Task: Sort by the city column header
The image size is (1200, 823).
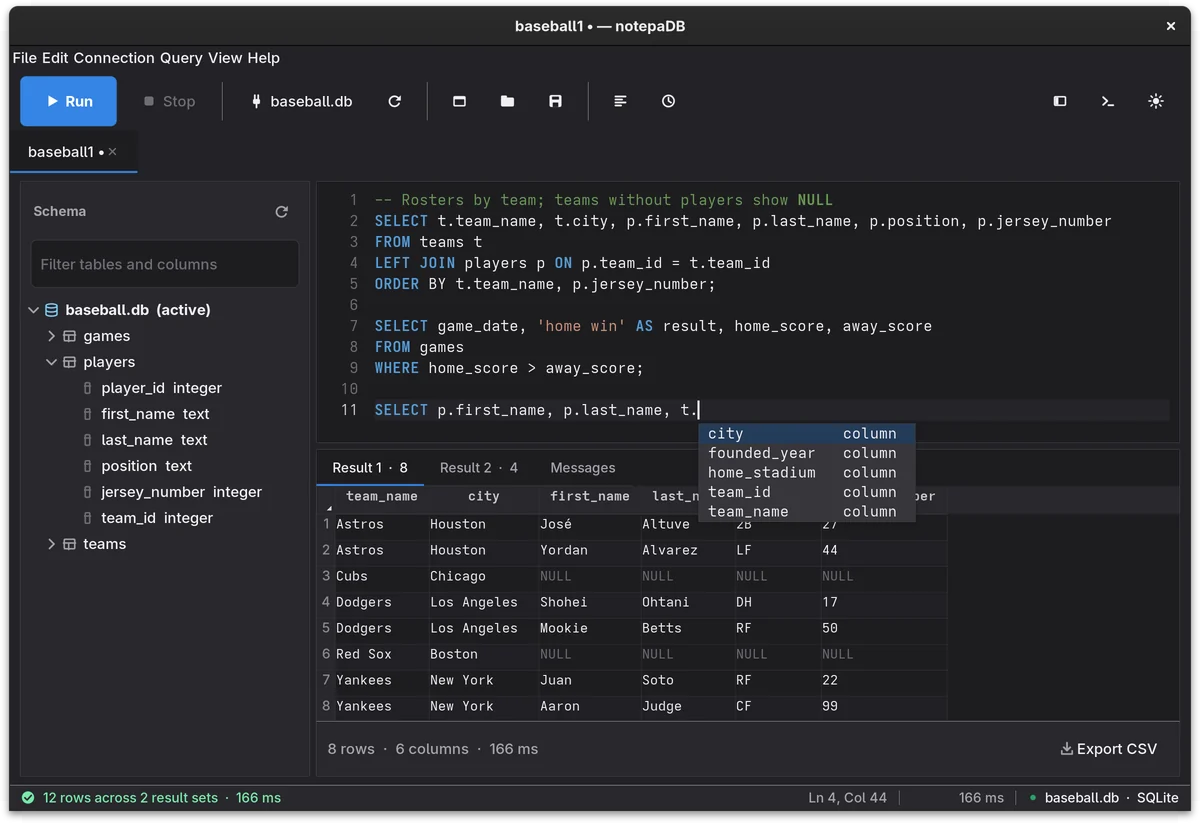Action: point(483,496)
